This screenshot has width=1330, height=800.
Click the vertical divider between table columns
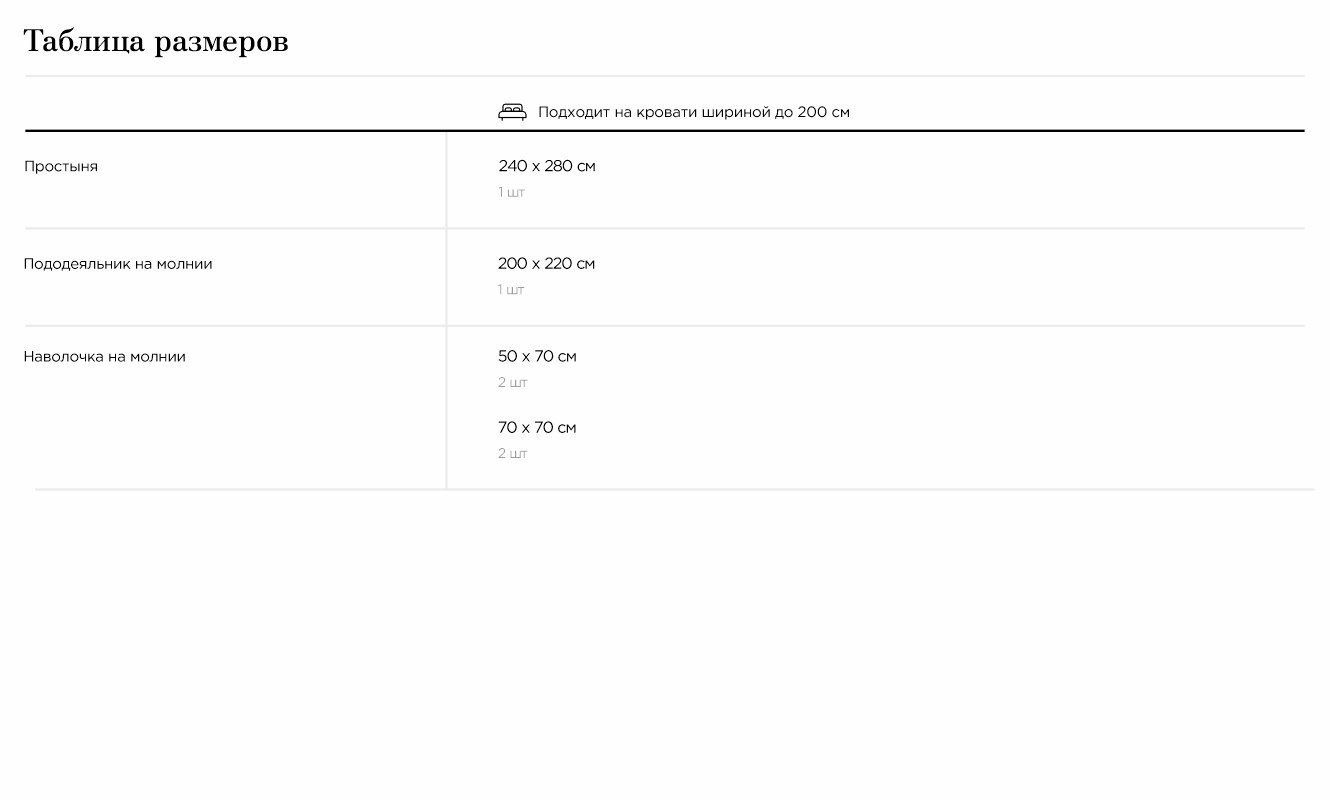coord(446,300)
